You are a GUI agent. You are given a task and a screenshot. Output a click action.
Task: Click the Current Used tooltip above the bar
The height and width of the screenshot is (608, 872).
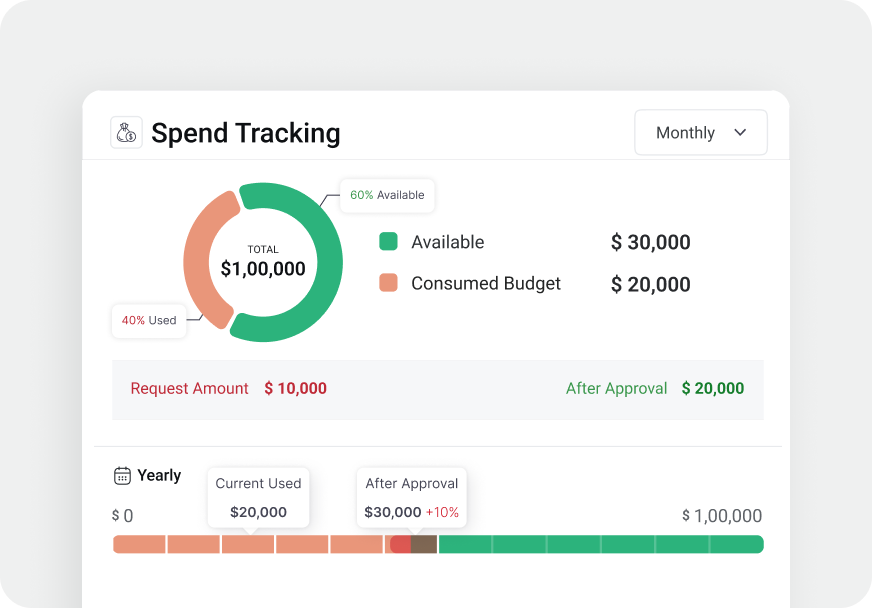tap(258, 497)
